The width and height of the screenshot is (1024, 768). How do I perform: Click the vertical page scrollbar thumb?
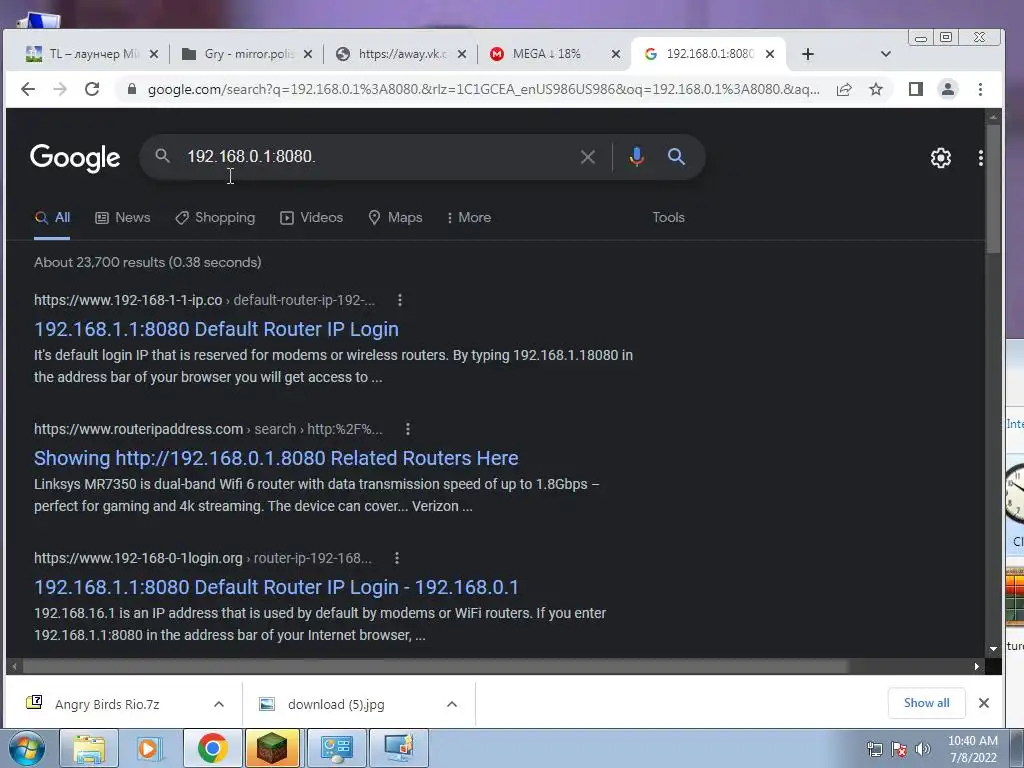tap(993, 188)
